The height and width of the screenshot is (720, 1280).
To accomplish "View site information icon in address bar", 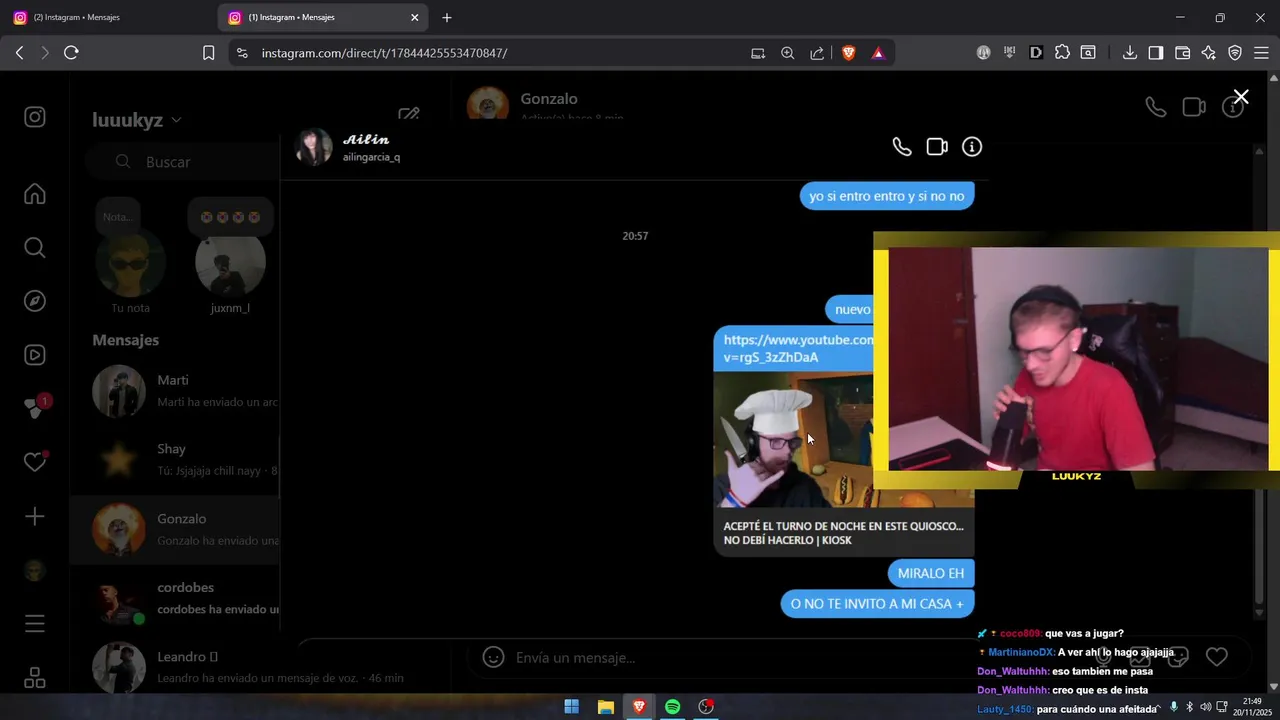I will tap(241, 53).
